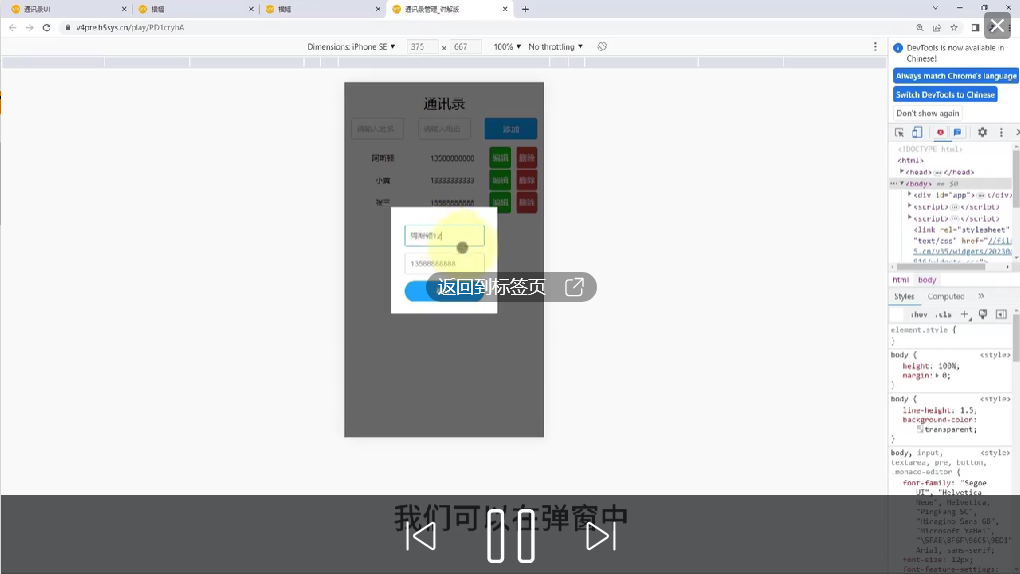Expand the second script node

coord(909,218)
